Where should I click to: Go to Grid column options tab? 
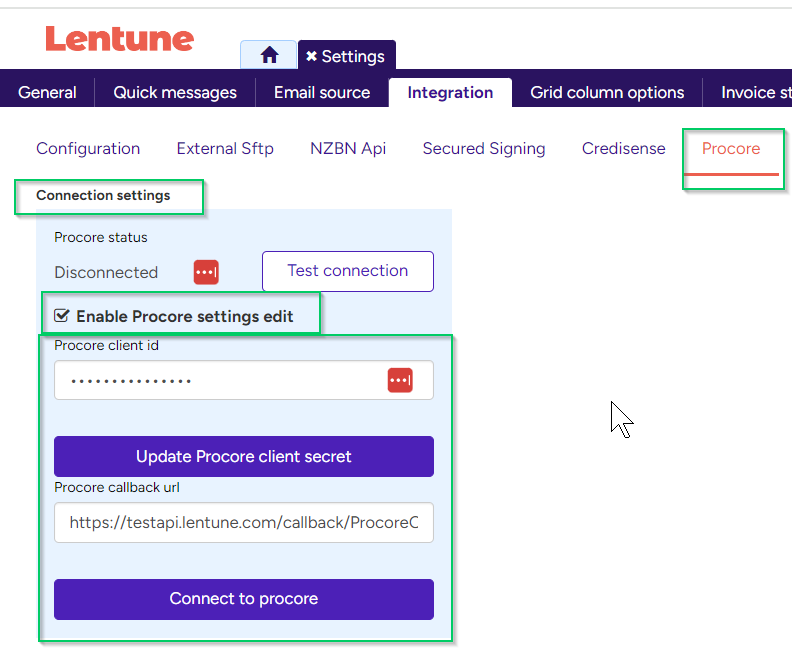[607, 93]
